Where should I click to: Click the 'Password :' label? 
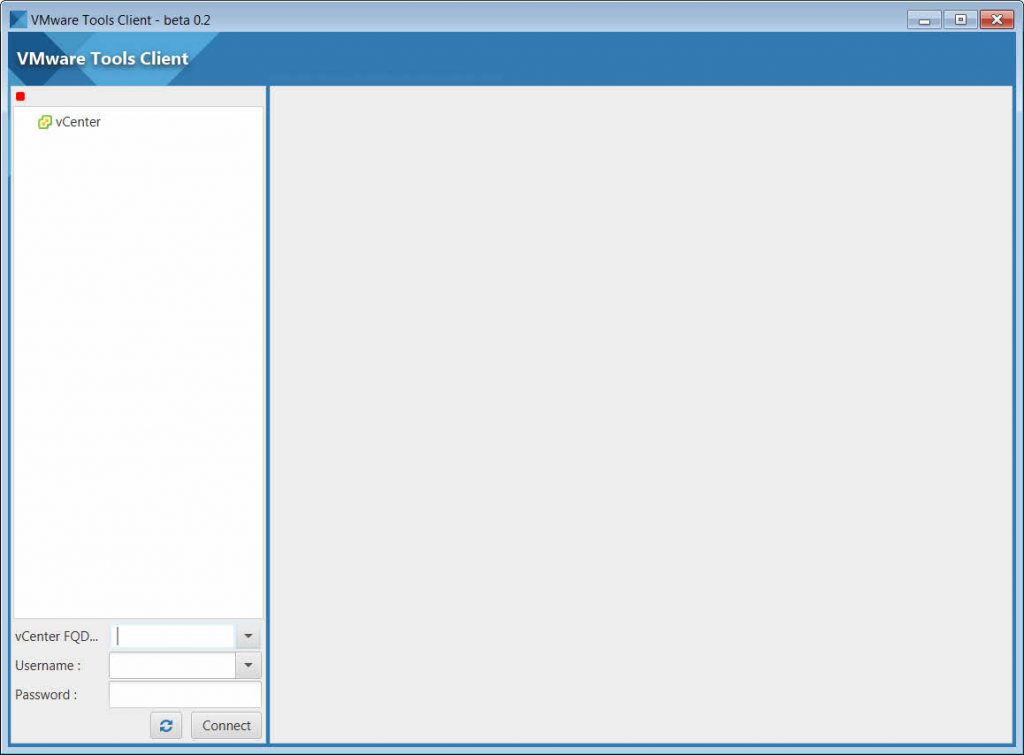click(46, 695)
